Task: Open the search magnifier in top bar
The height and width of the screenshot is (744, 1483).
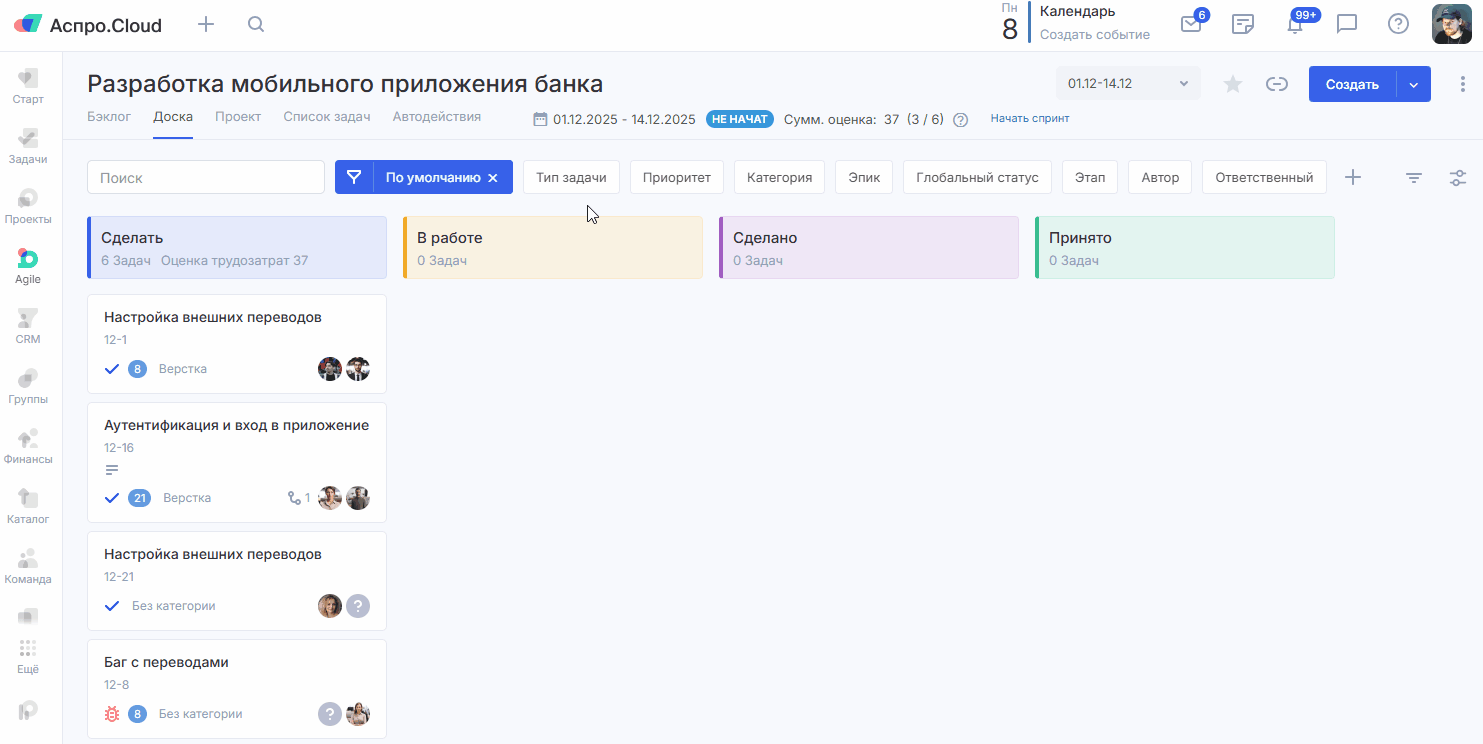Action: tap(256, 25)
